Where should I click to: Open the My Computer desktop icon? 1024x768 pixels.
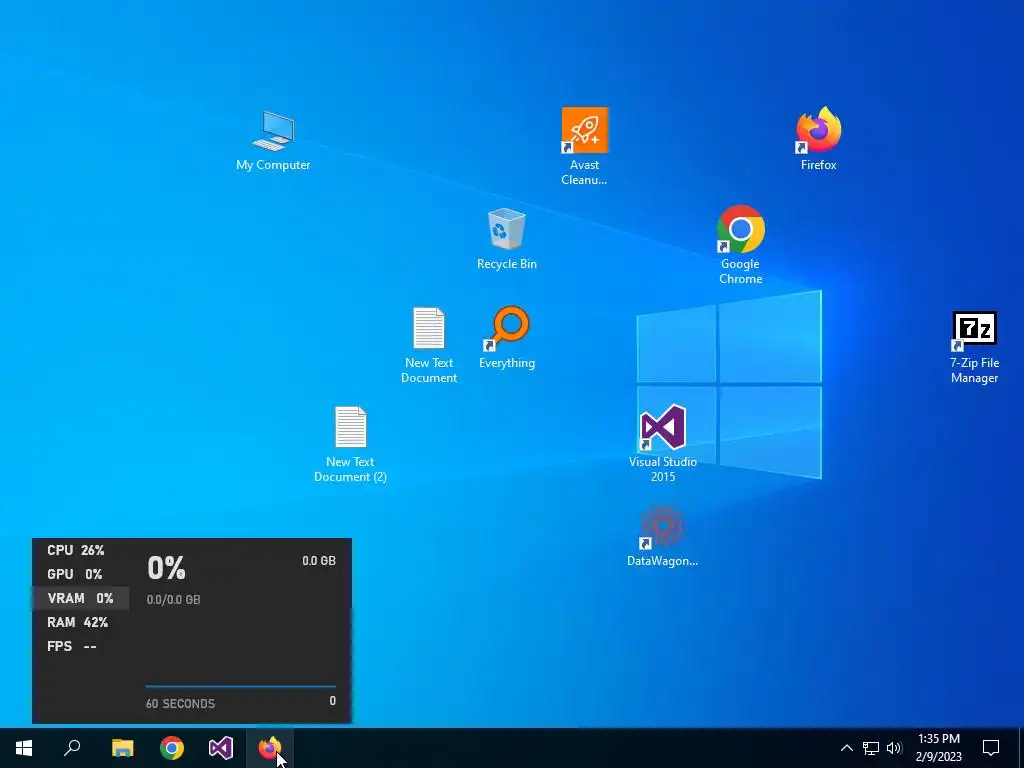tap(273, 141)
